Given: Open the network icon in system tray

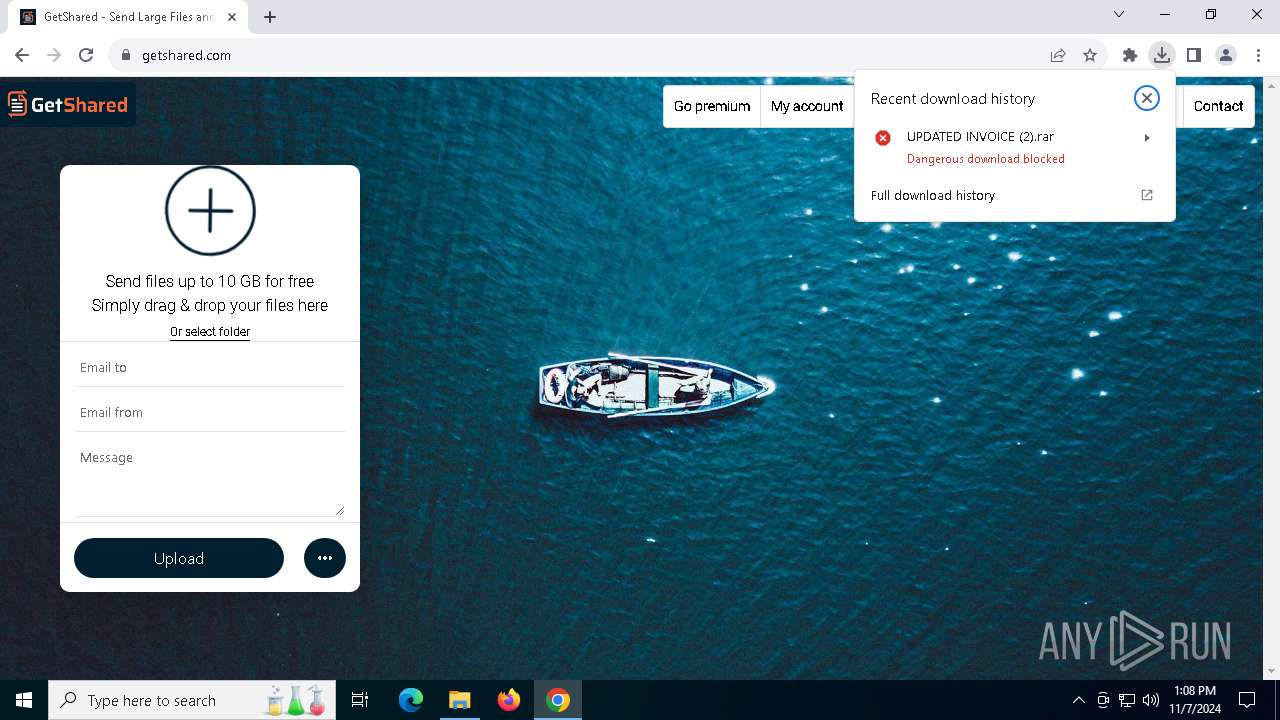Looking at the screenshot, I should click(x=1127, y=700).
